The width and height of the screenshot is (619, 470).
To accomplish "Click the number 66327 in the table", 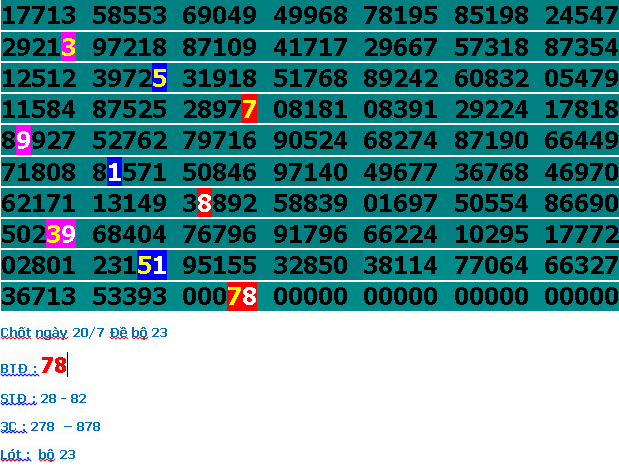I will [x=582, y=266].
